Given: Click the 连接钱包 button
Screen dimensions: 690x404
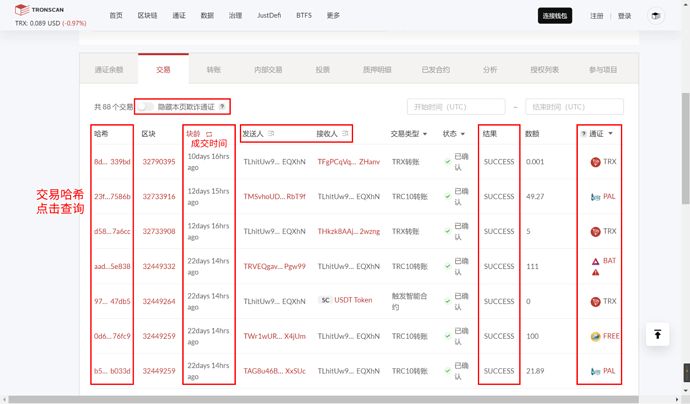Looking at the screenshot, I should click(x=555, y=16).
